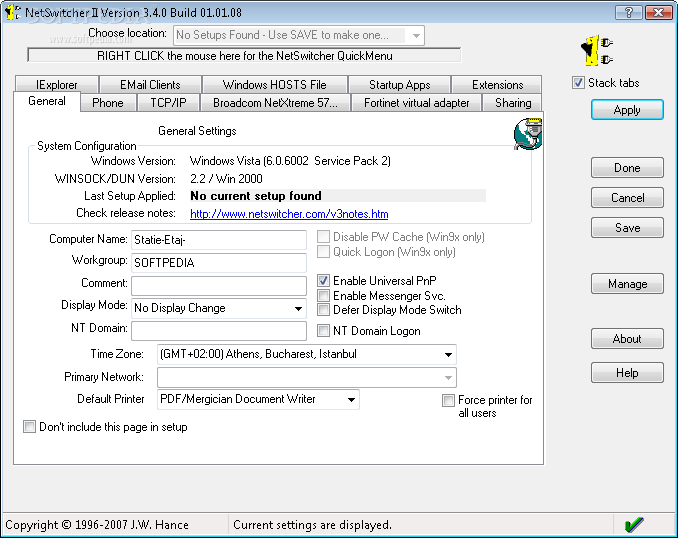678x538 pixels.
Task: Open the Manage button
Action: (x=627, y=284)
